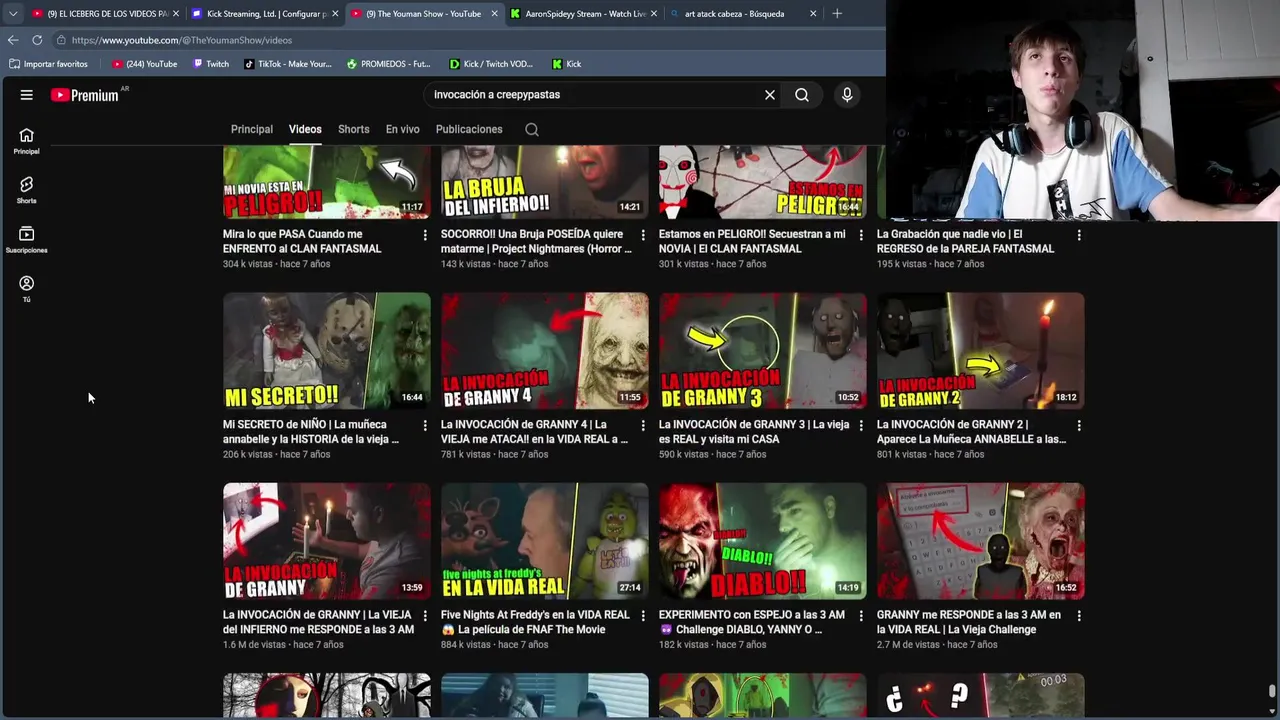Open PROMIEDOS bookmark
Screen dimensions: 1280x720
coord(389,64)
